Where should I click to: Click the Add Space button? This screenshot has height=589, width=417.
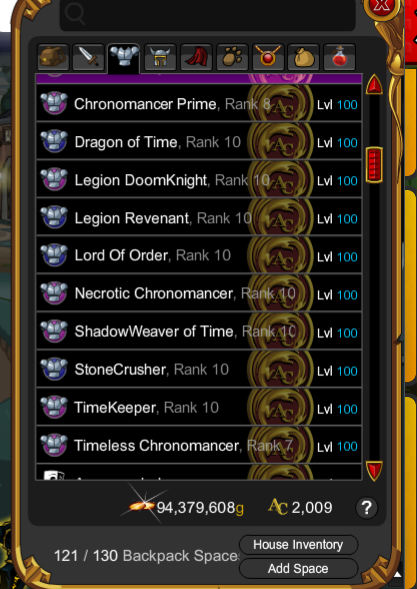[298, 568]
